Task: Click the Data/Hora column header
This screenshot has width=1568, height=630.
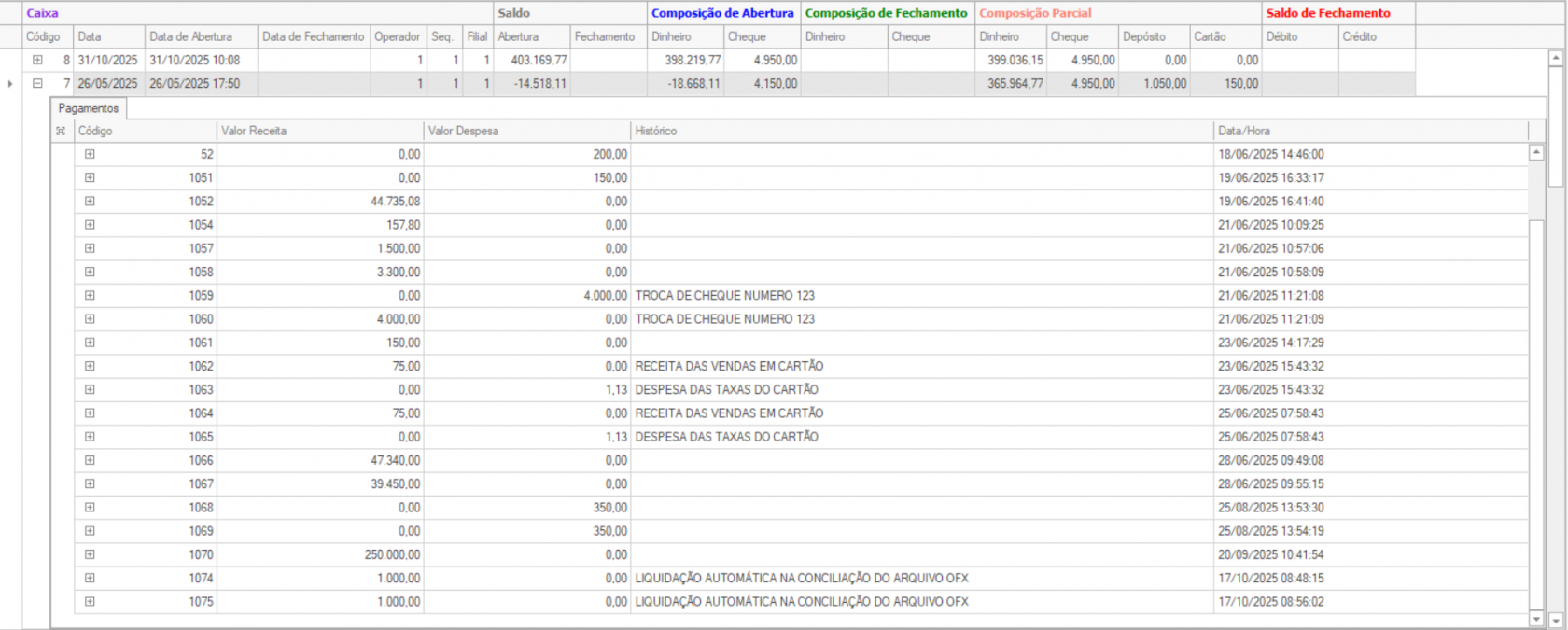Action: pyautogui.click(x=1370, y=131)
